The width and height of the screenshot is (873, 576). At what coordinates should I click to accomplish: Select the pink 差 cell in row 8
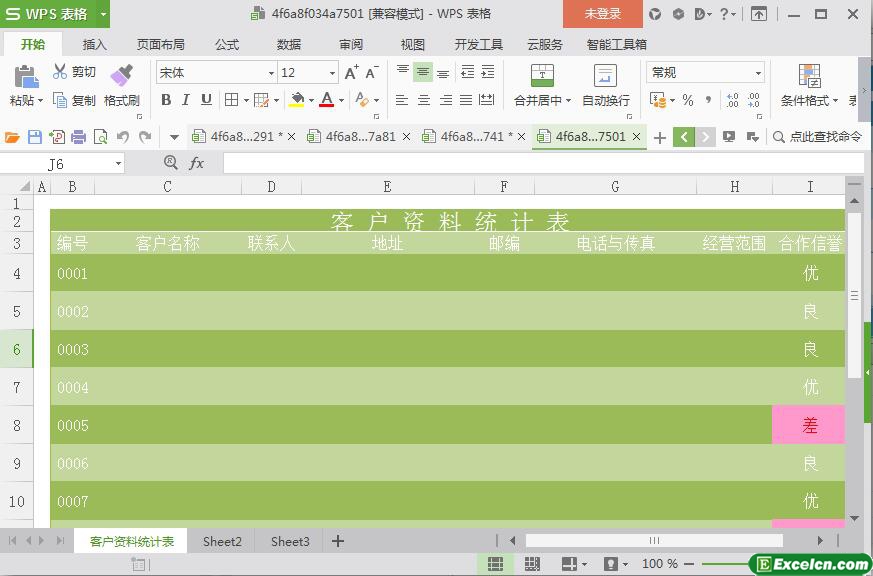(x=808, y=425)
